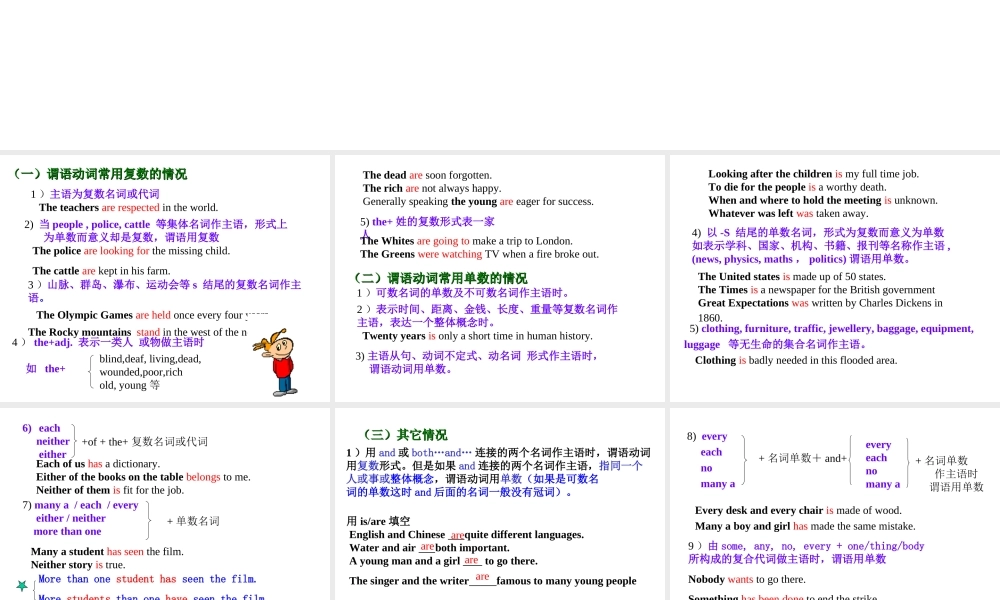
Task: Click the brace after each, neither, either
Action: pos(75,440)
